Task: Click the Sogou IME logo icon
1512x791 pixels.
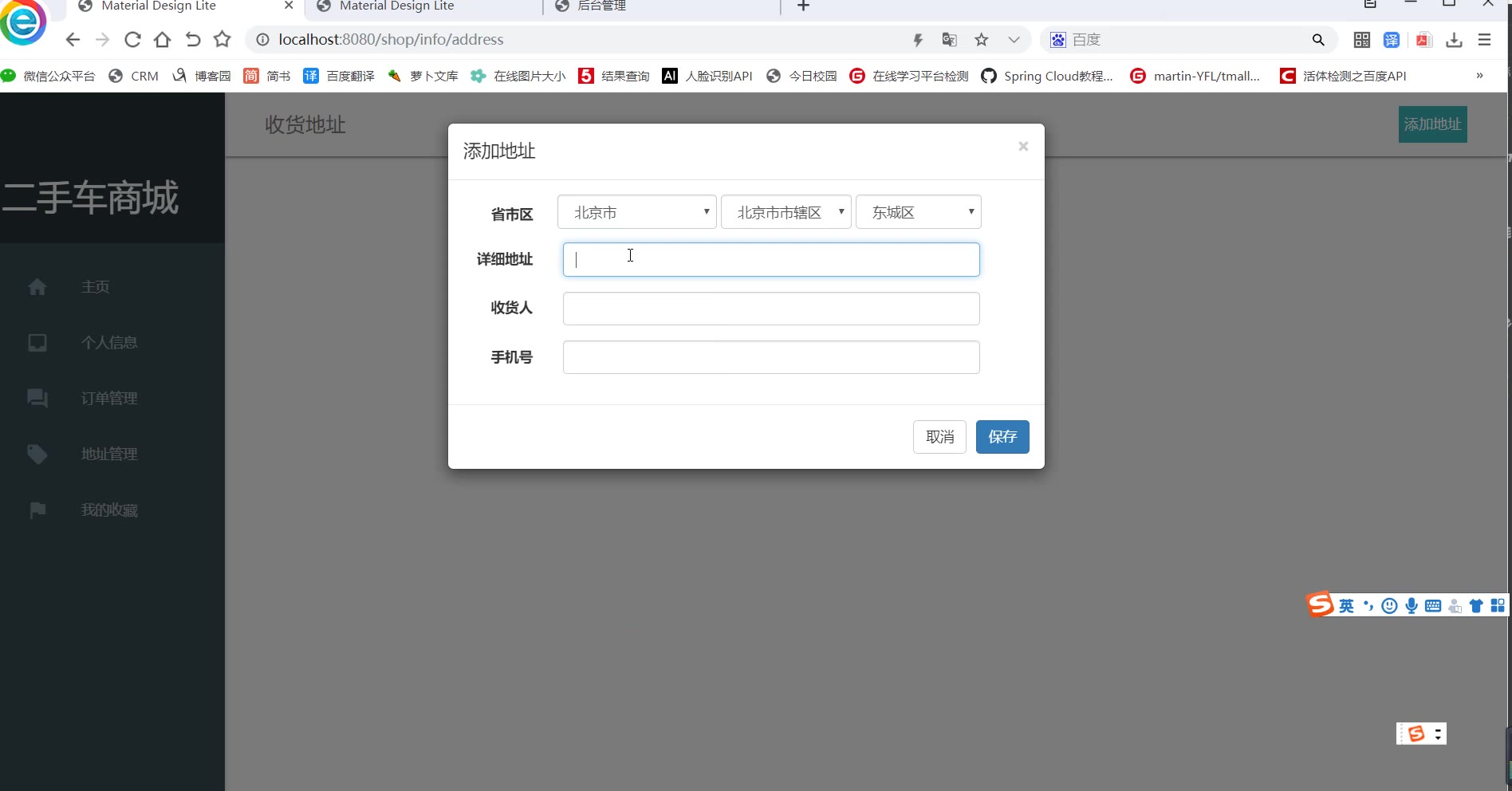Action: tap(1320, 604)
